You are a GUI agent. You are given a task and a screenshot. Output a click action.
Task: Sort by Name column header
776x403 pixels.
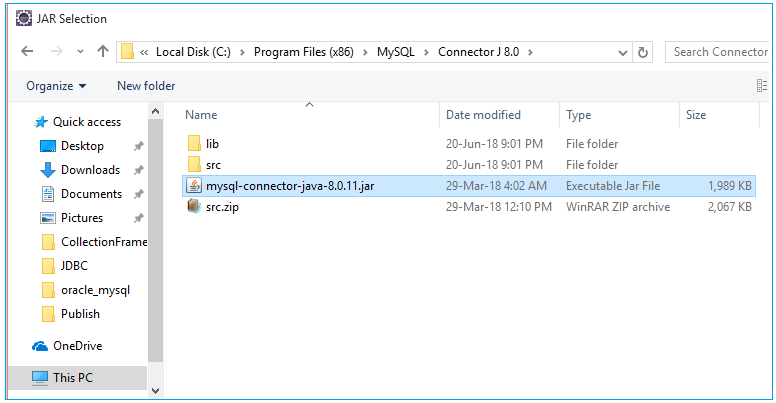click(201, 115)
